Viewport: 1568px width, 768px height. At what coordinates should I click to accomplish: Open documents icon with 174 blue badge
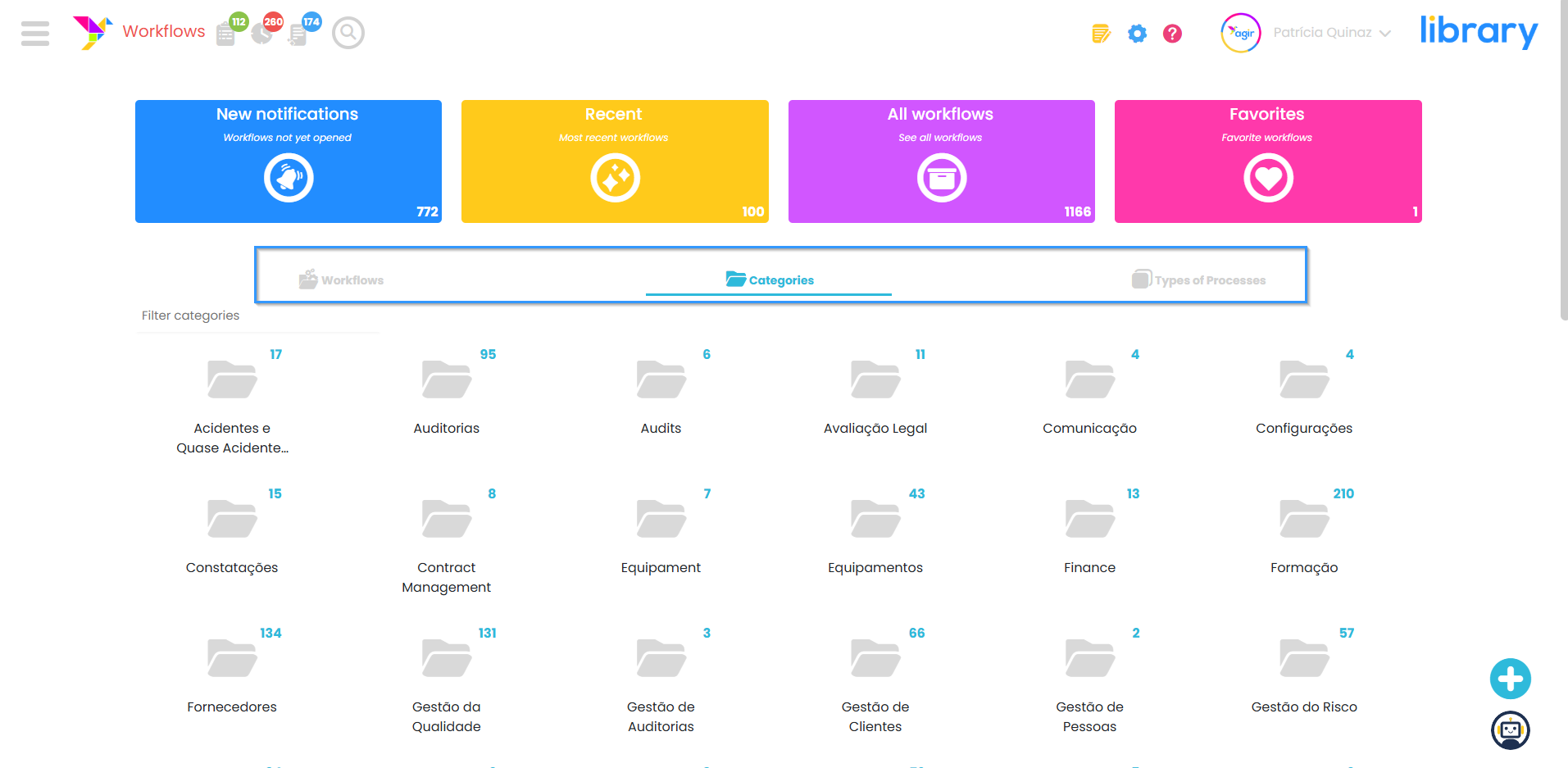298,34
